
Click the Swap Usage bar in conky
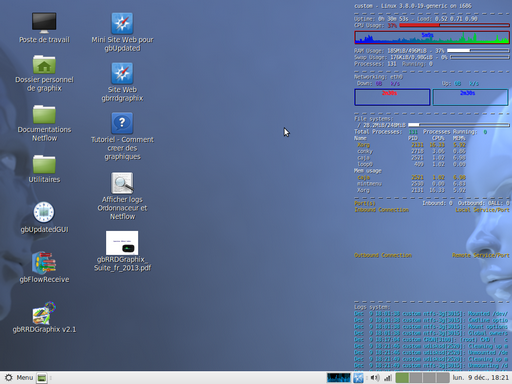[x=480, y=57]
